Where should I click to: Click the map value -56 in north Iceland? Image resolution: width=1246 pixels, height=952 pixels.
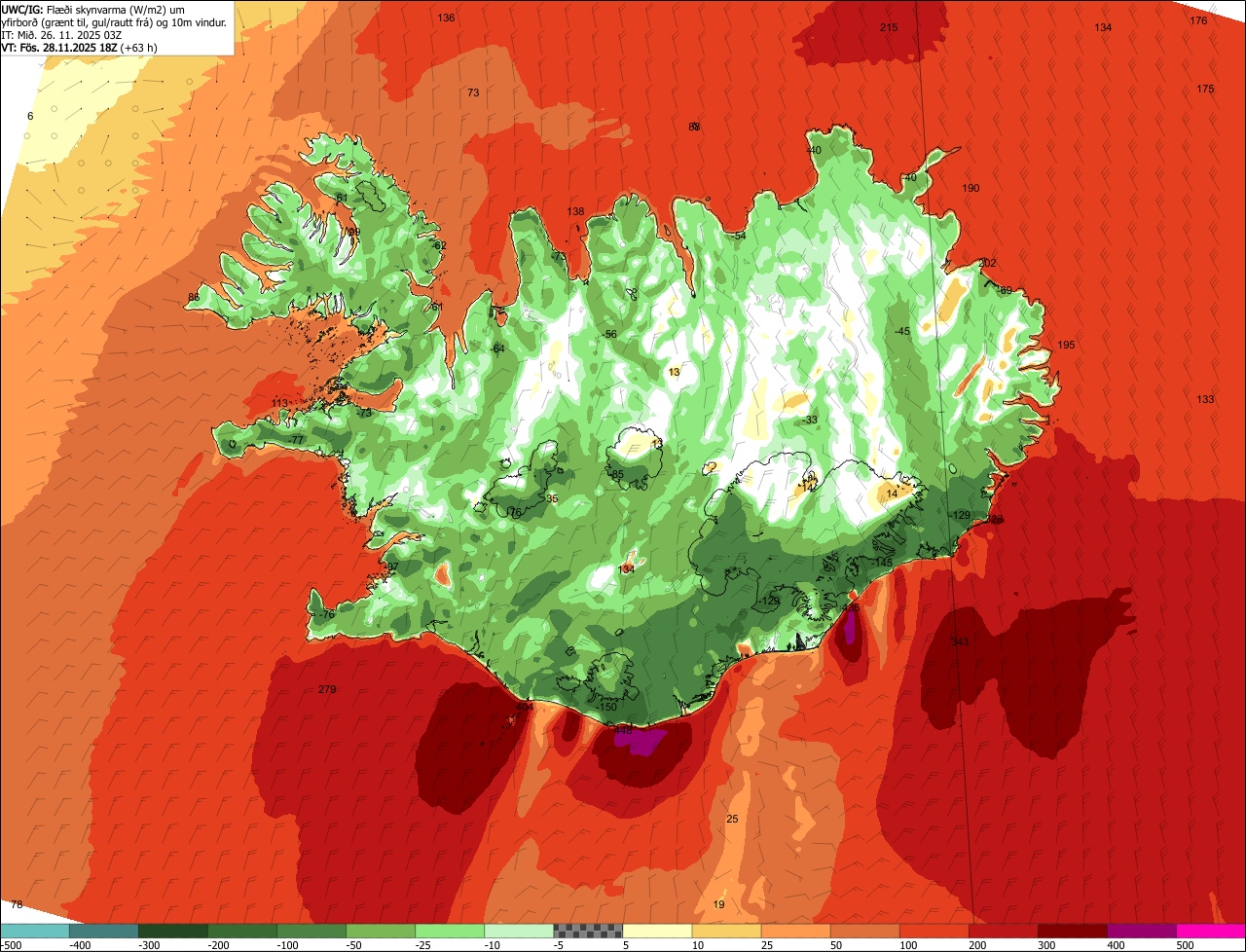[x=609, y=334]
